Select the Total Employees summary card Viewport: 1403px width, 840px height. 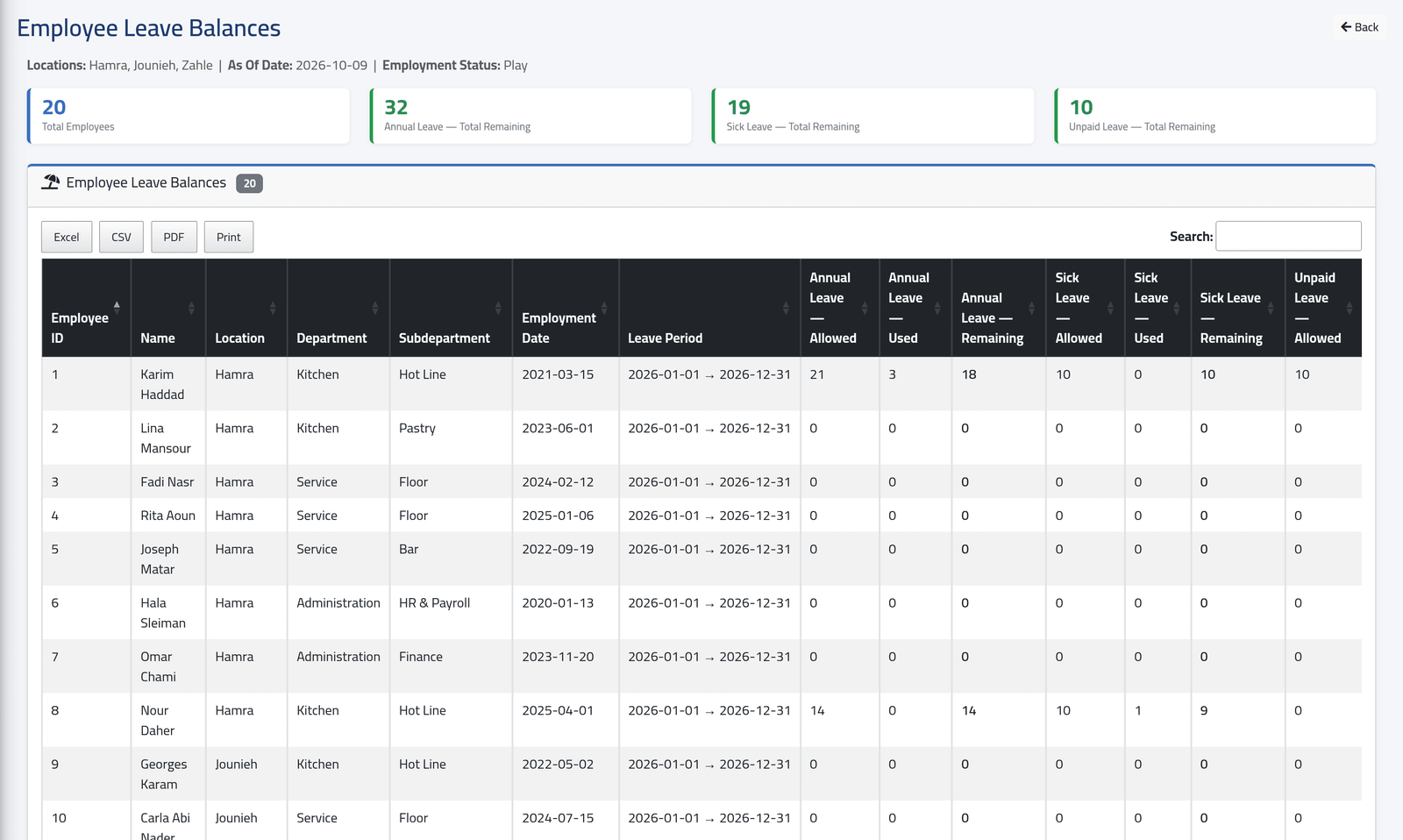(x=189, y=116)
